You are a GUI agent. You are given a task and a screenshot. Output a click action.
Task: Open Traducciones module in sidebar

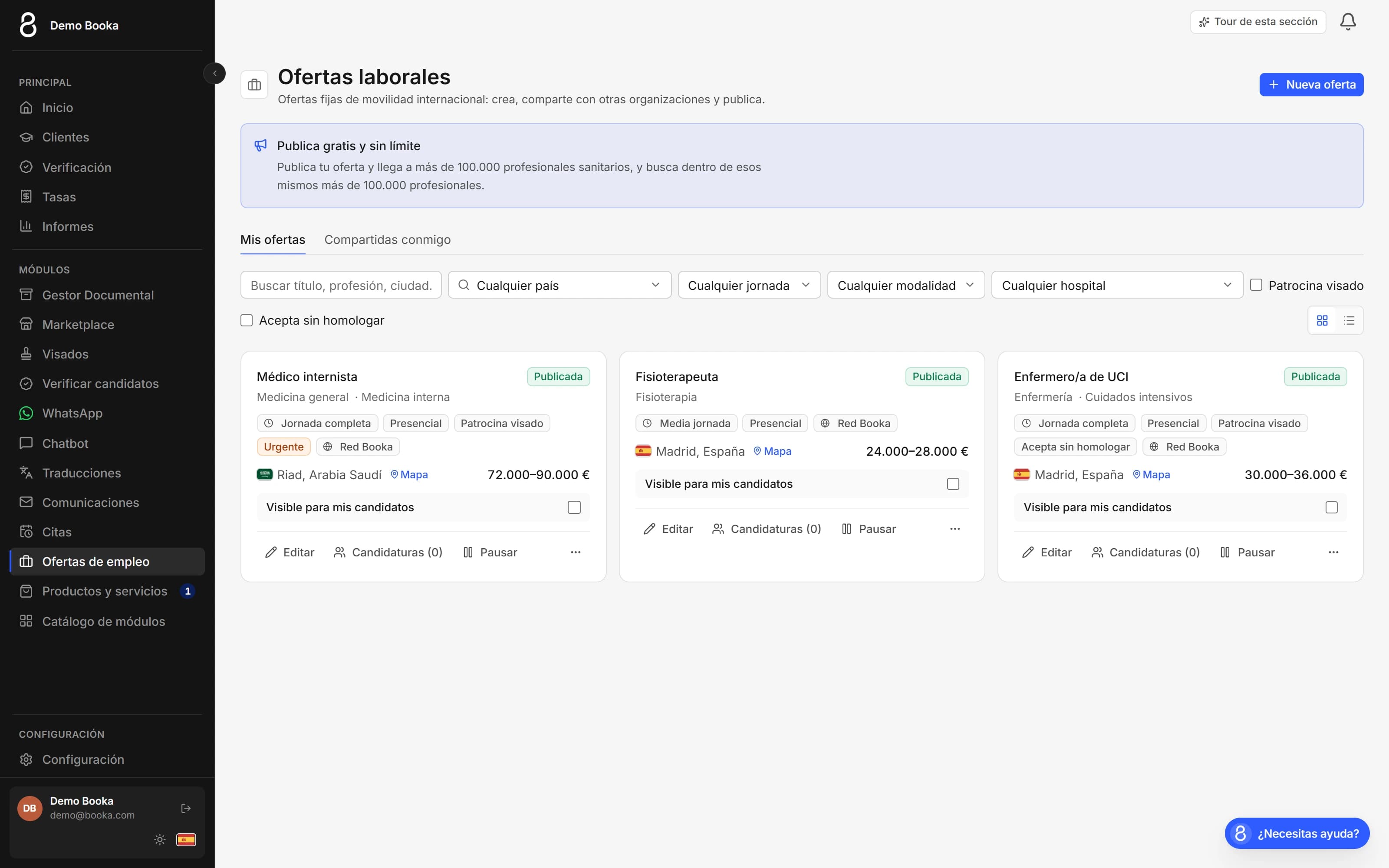107,473
